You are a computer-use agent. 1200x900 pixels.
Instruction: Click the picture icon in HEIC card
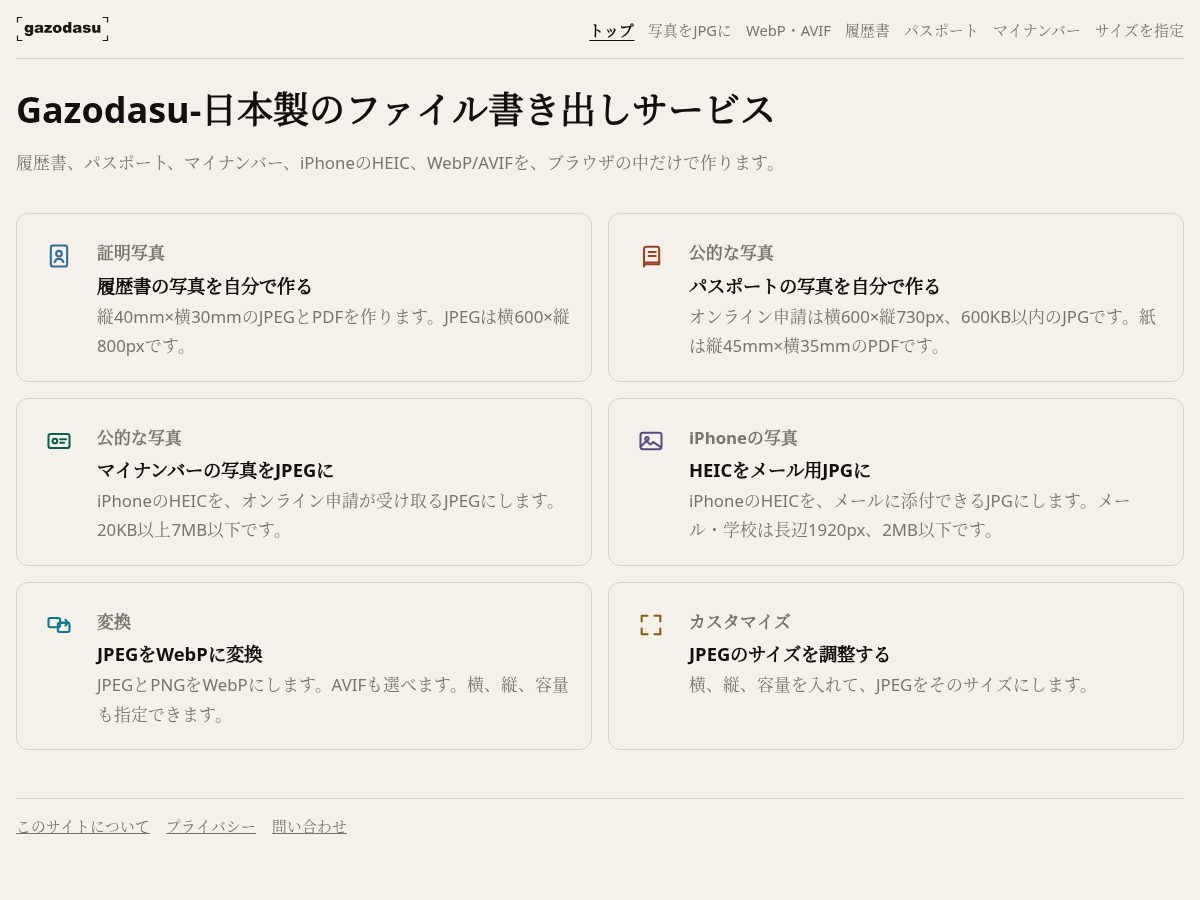click(x=651, y=441)
